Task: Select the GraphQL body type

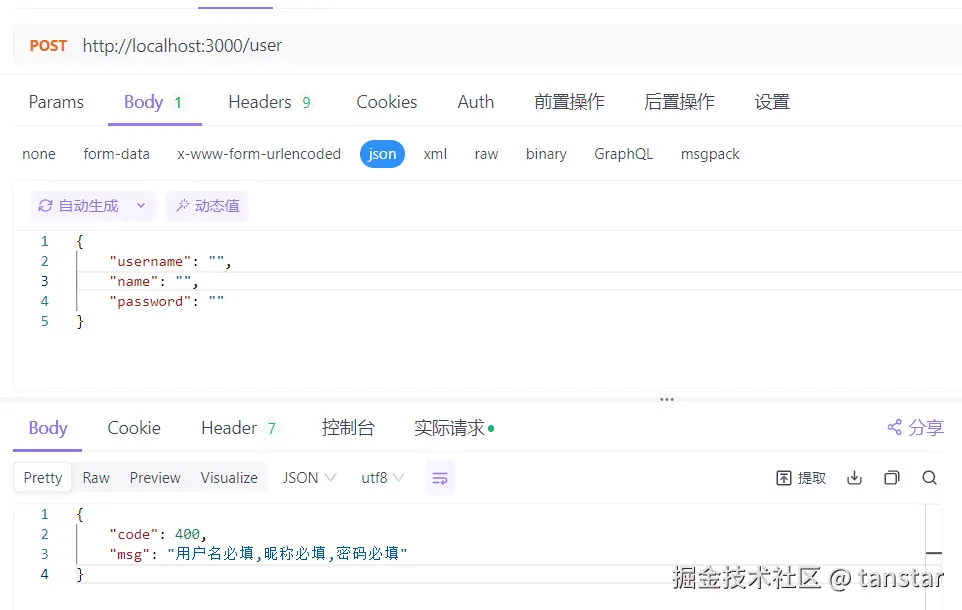Action: (x=623, y=154)
